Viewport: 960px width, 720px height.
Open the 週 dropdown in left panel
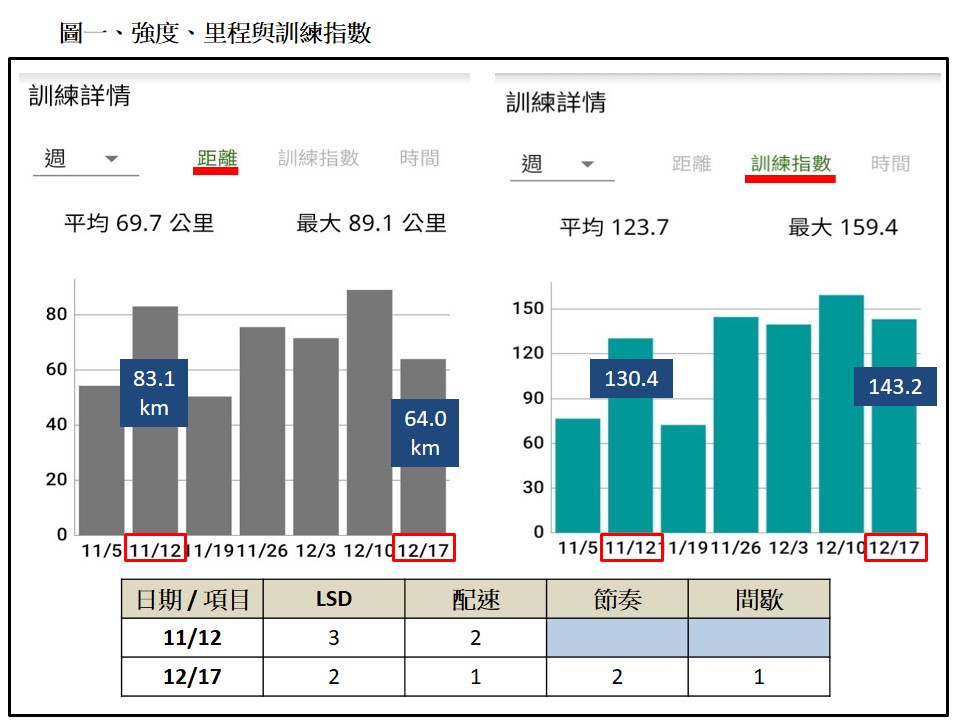coord(84,159)
